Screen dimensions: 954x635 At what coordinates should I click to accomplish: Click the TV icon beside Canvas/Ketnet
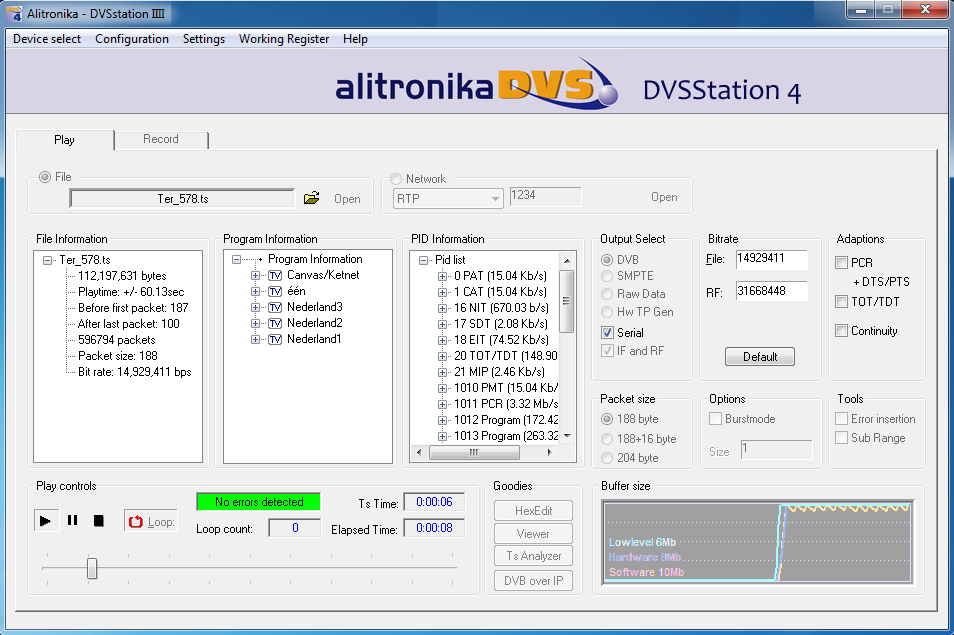(x=275, y=275)
